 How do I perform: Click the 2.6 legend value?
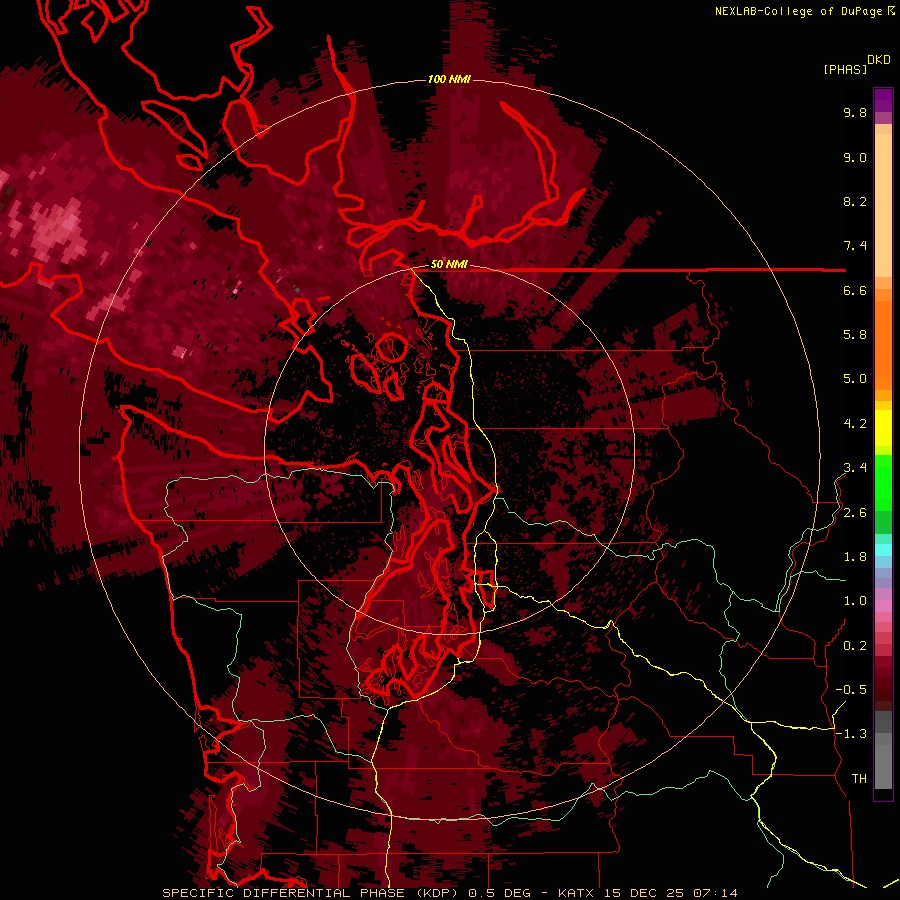pos(855,513)
